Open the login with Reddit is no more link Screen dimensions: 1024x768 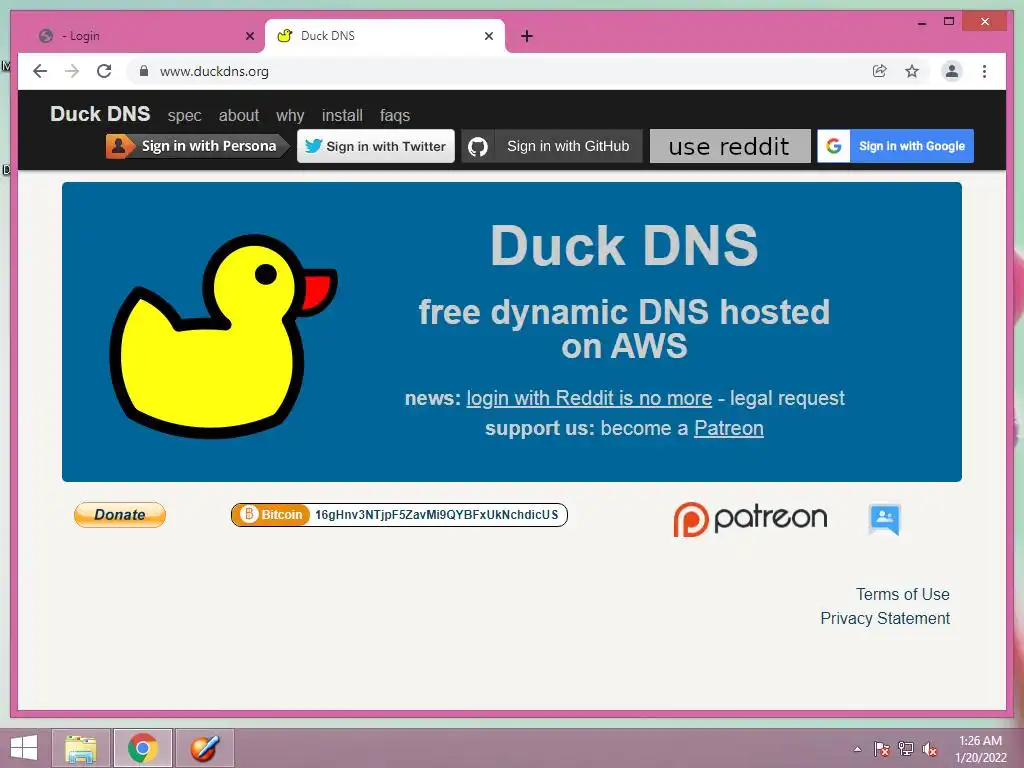click(x=589, y=398)
